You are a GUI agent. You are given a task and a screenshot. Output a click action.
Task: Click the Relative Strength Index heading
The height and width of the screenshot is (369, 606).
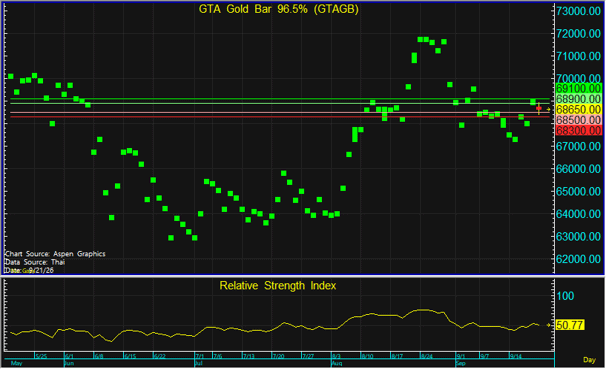click(278, 286)
